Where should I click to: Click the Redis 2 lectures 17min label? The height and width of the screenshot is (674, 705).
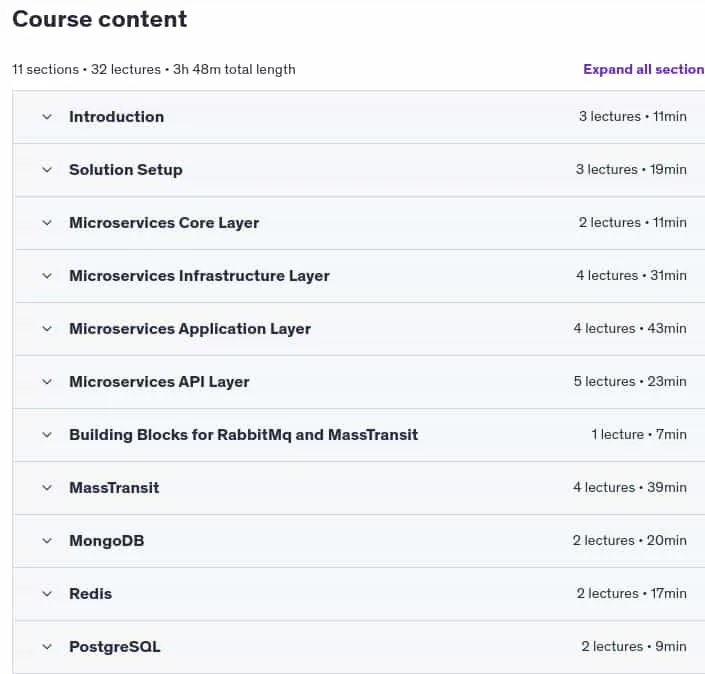pos(631,594)
